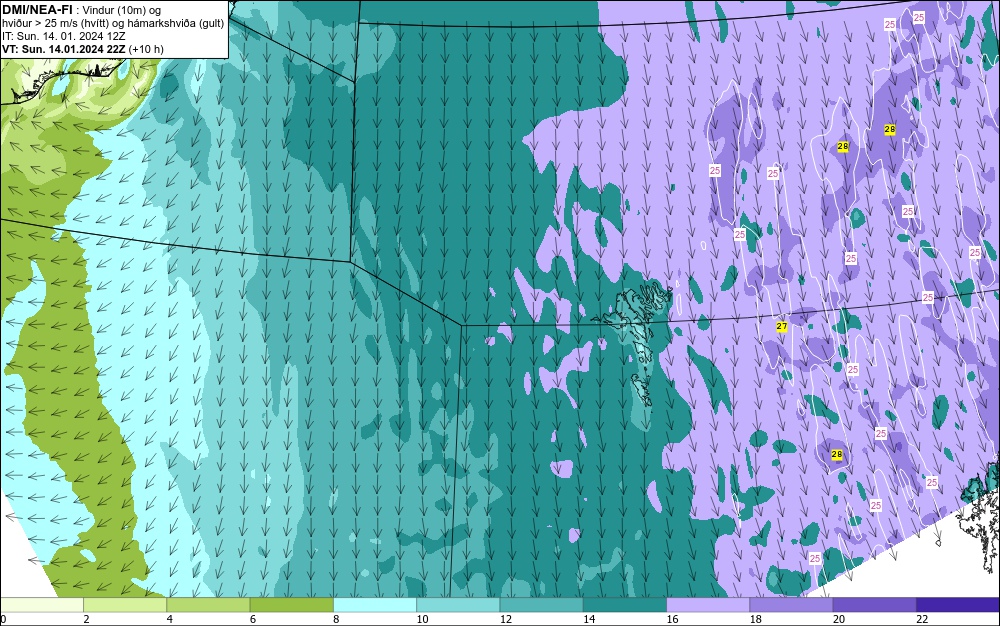The width and height of the screenshot is (1000, 626).
Task: Click the "VT: Sun. 14.01.2024 22Z" valid time
Action: point(64,49)
